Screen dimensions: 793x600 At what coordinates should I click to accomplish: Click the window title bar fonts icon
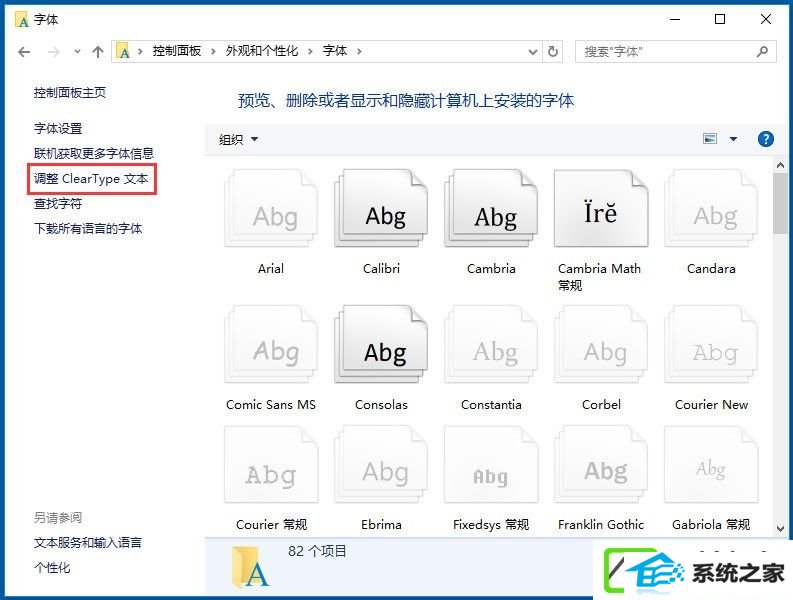[x=22, y=20]
